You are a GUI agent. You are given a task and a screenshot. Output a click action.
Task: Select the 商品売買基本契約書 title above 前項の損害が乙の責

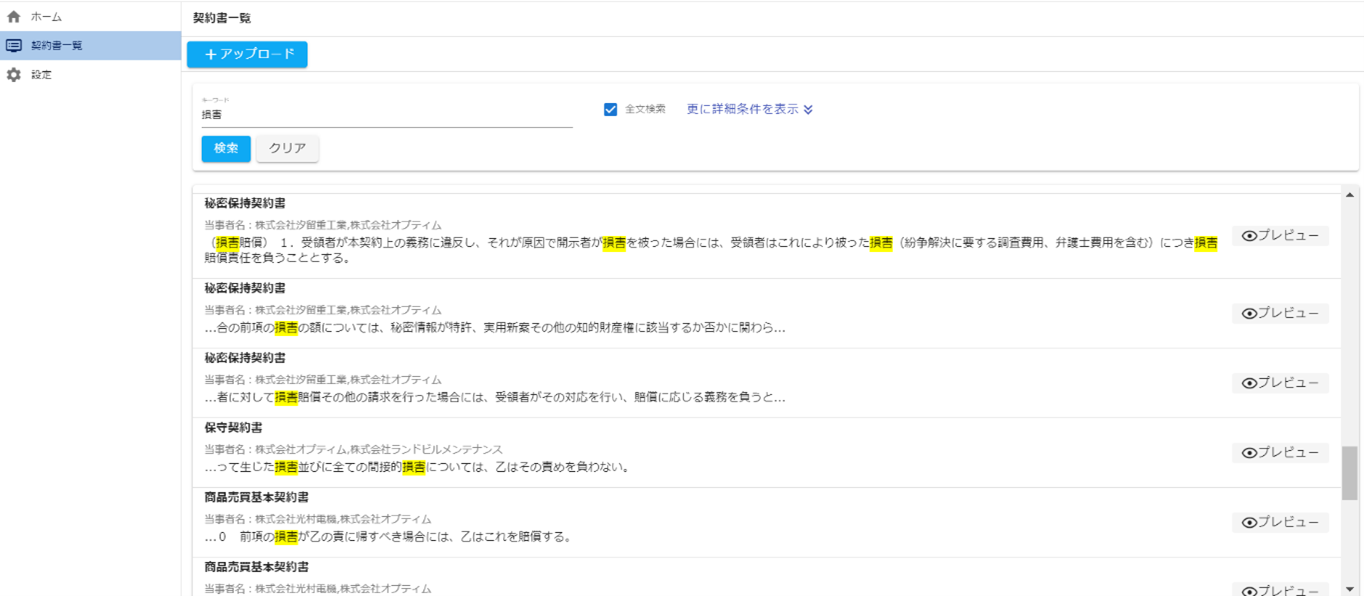256,497
